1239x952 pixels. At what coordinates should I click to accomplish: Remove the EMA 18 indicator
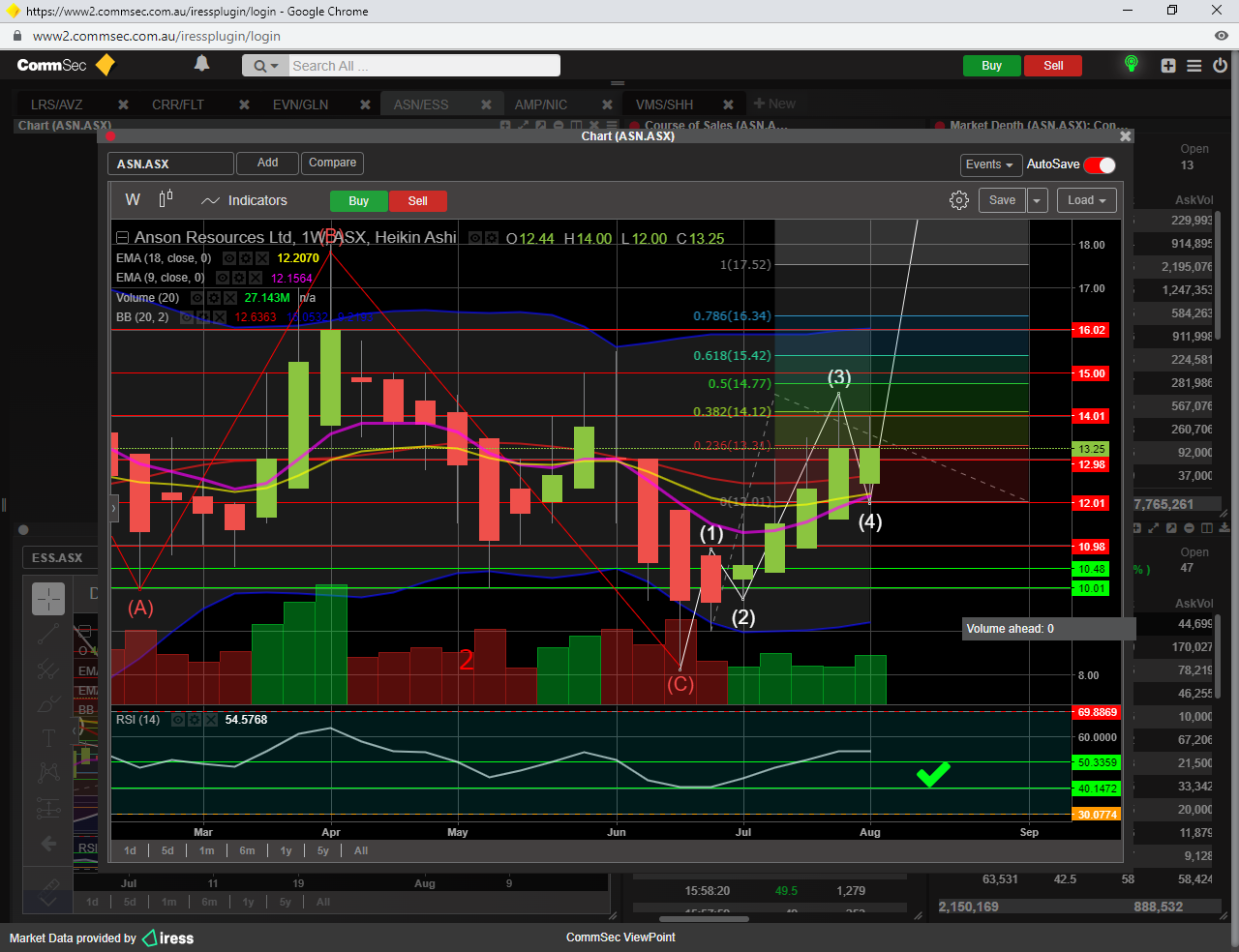coord(261,258)
